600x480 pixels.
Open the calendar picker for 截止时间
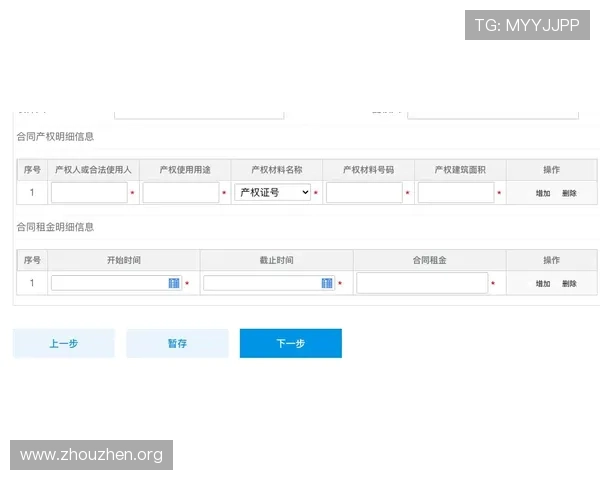[327, 283]
